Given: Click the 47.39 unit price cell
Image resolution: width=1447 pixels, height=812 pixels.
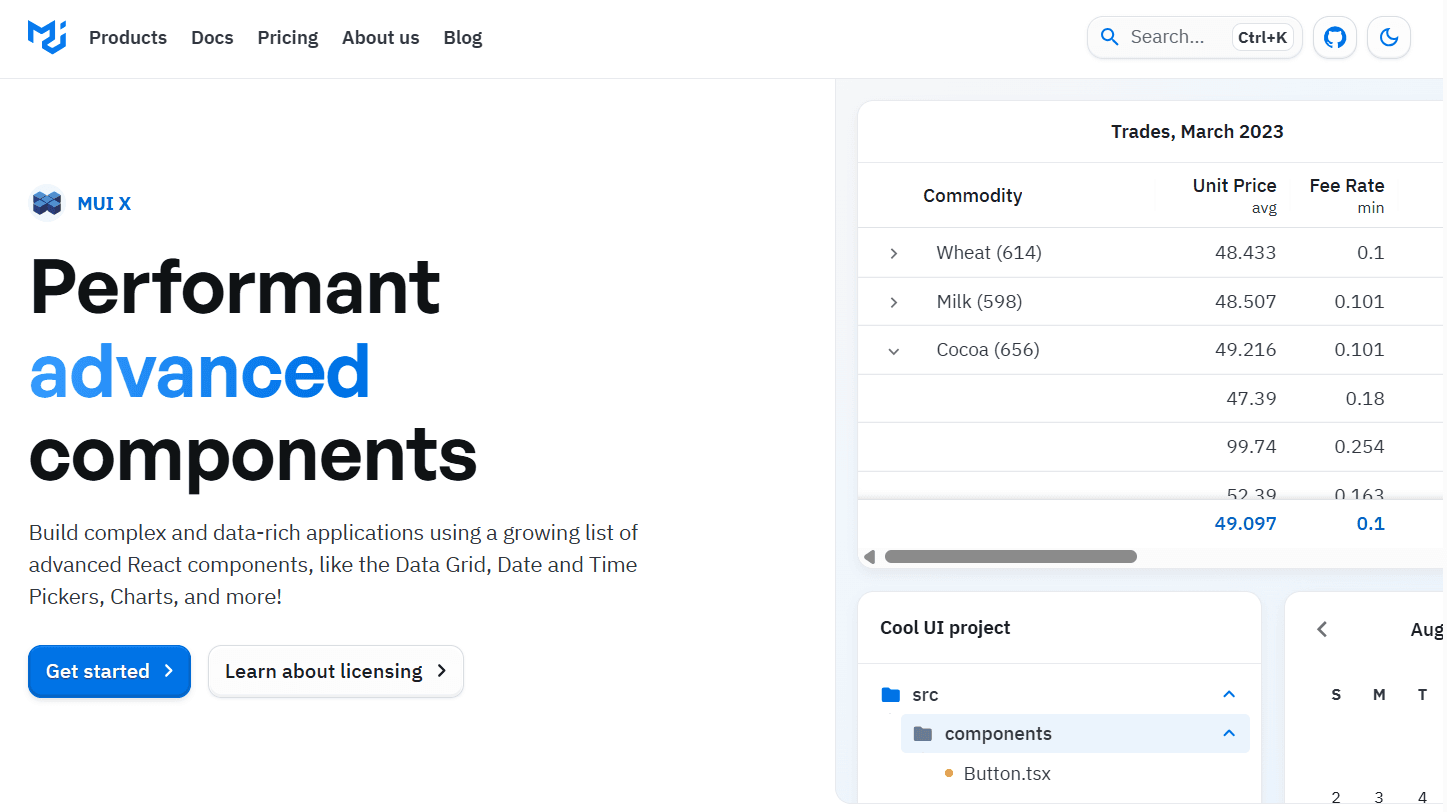Looking at the screenshot, I should [1251, 399].
